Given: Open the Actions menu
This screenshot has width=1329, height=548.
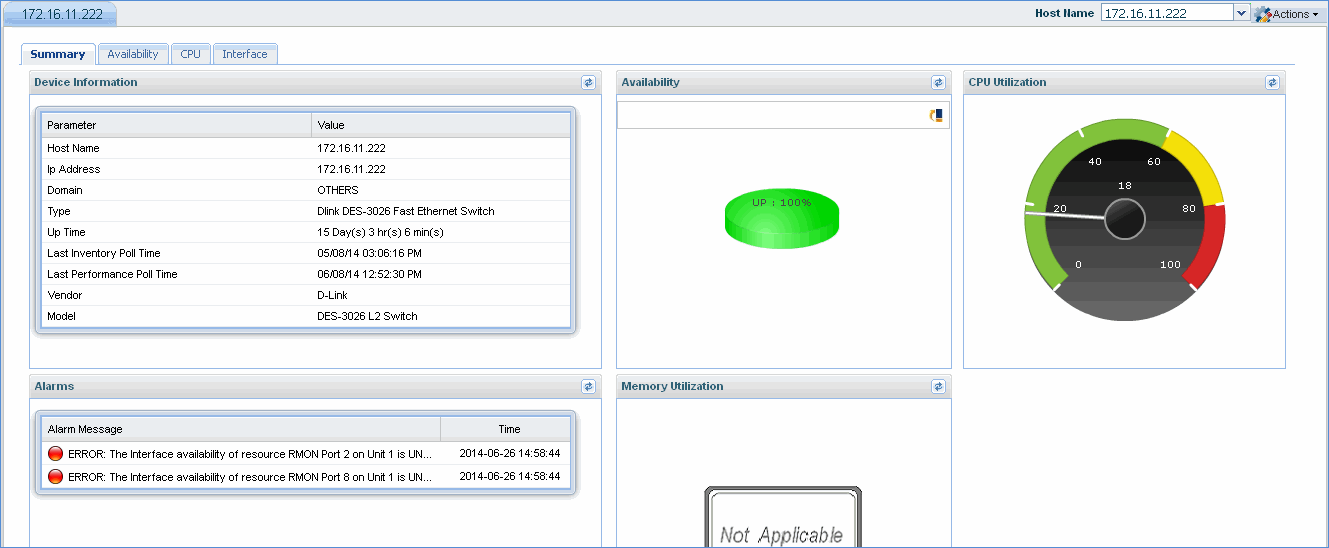Looking at the screenshot, I should (x=1288, y=14).
